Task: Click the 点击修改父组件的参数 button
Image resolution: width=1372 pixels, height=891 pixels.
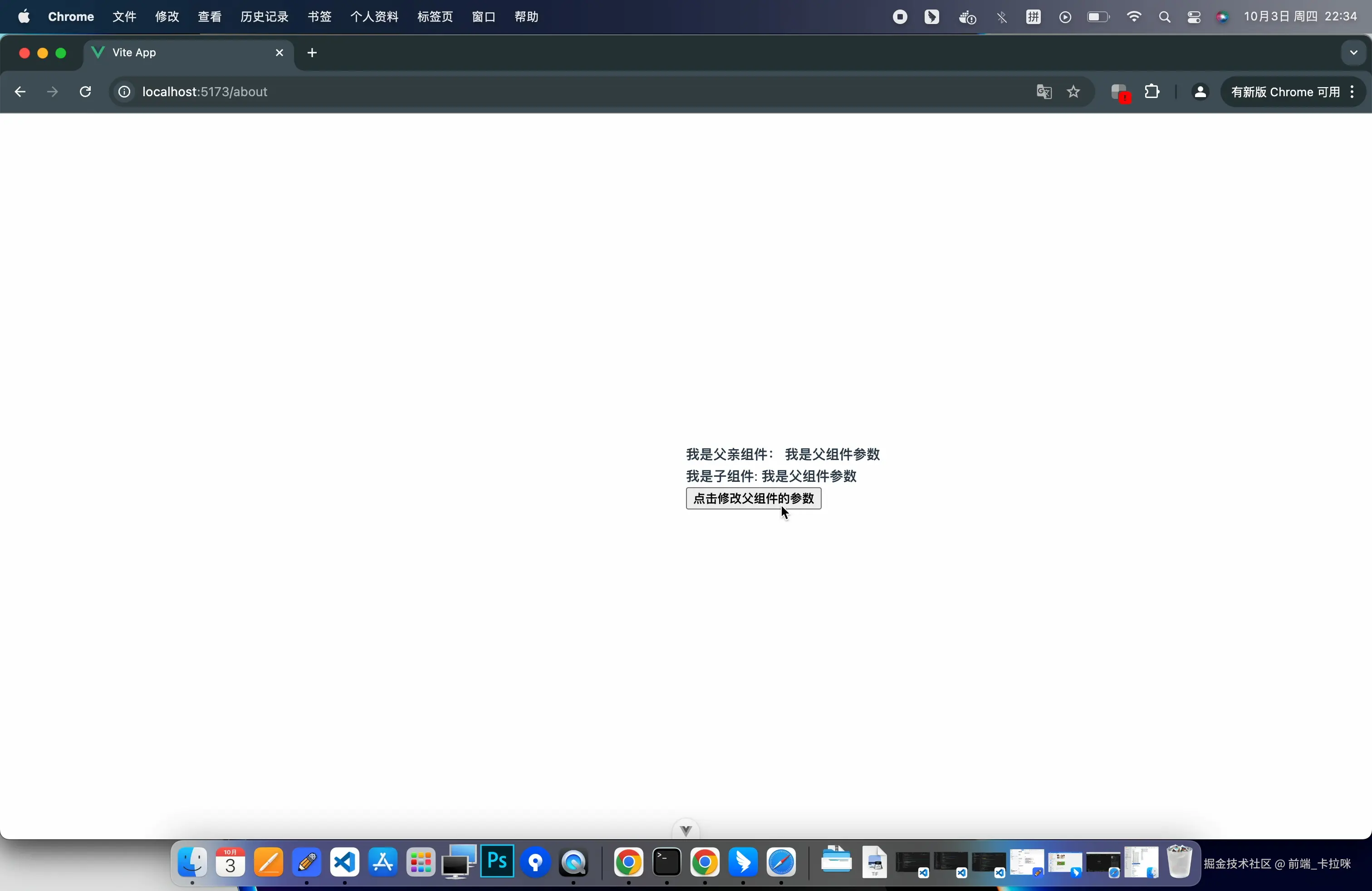Action: coord(753,499)
